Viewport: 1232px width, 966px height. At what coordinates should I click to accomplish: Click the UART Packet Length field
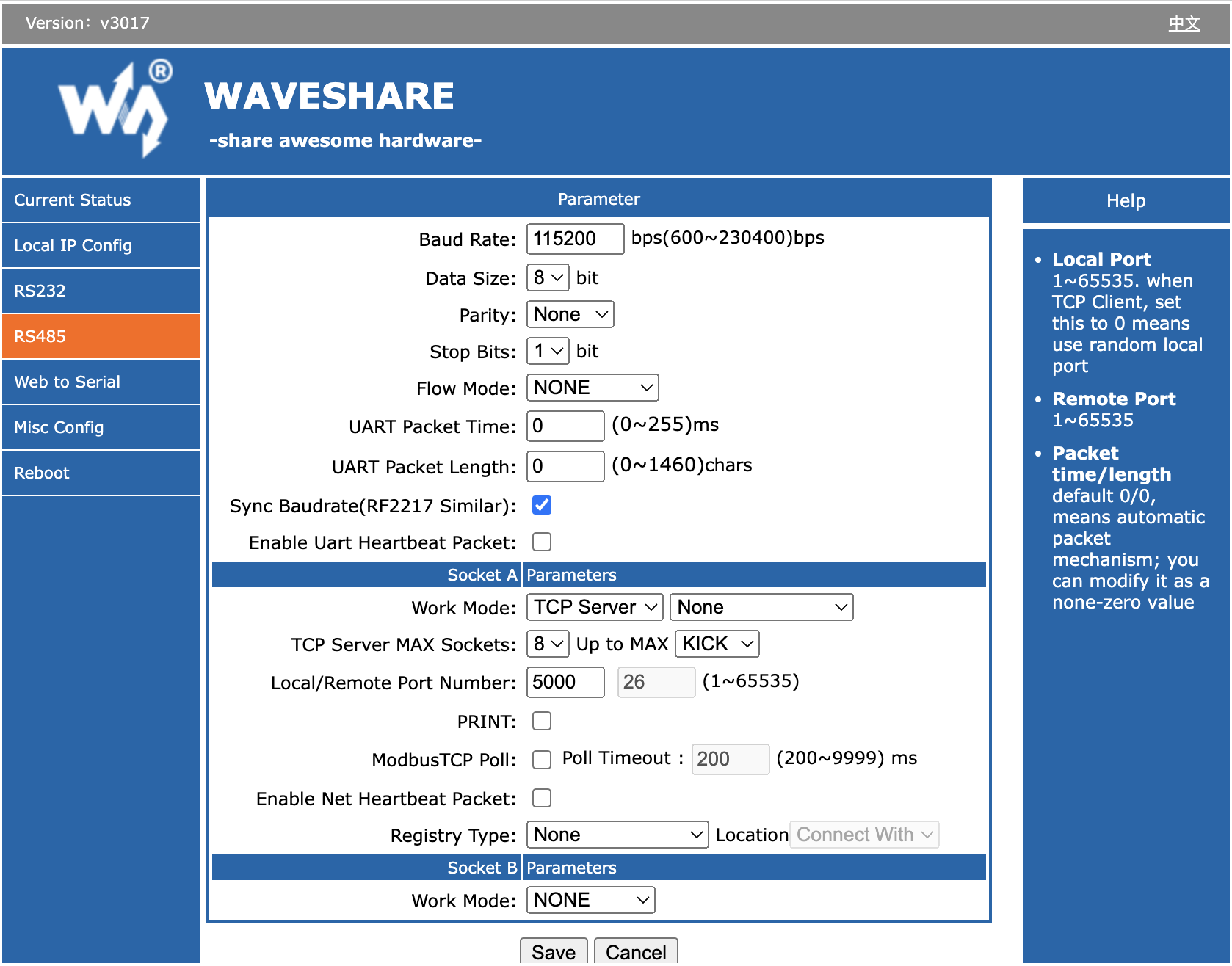[565, 466]
